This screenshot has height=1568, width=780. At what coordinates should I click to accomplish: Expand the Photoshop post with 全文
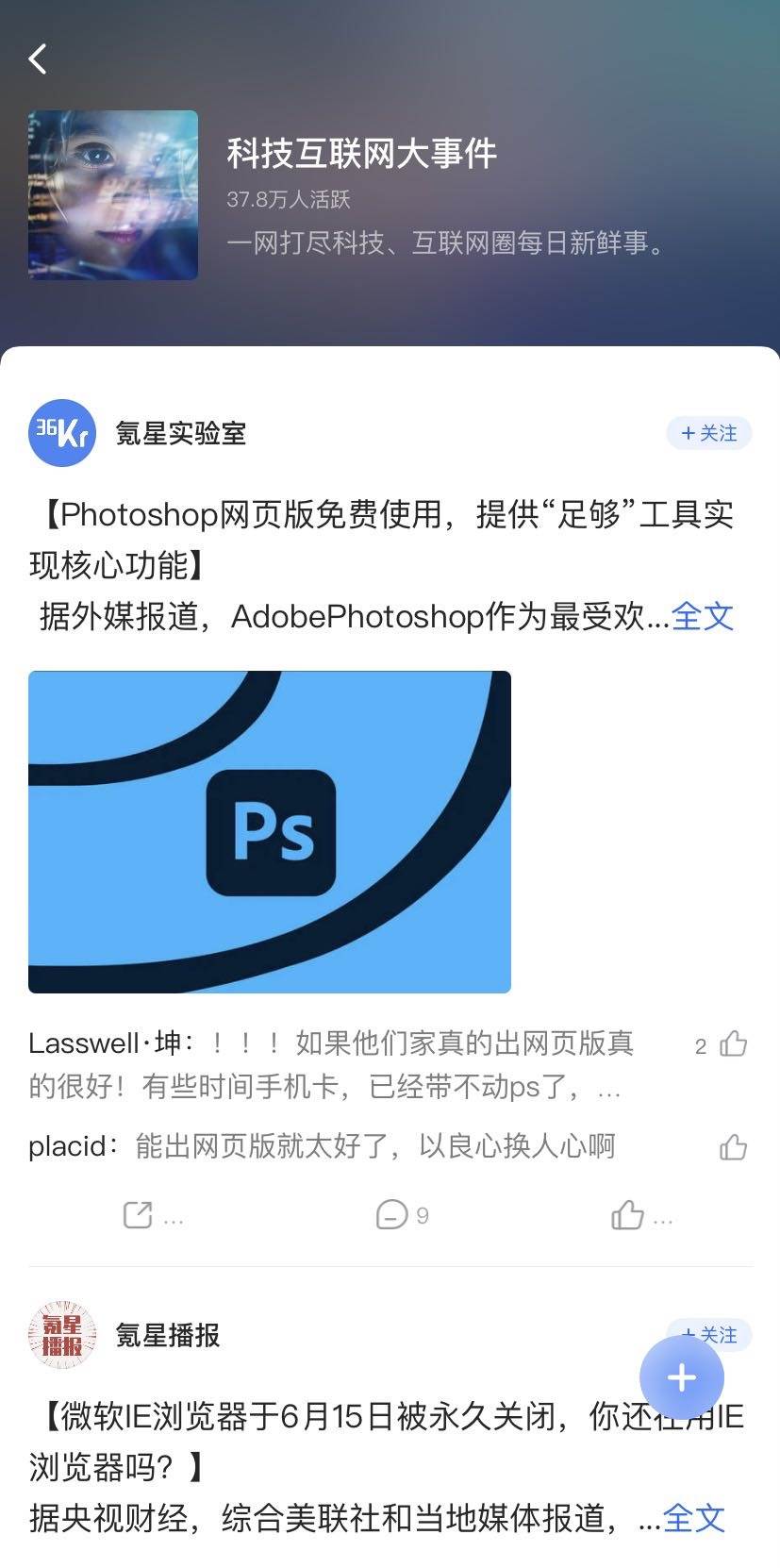tap(703, 616)
